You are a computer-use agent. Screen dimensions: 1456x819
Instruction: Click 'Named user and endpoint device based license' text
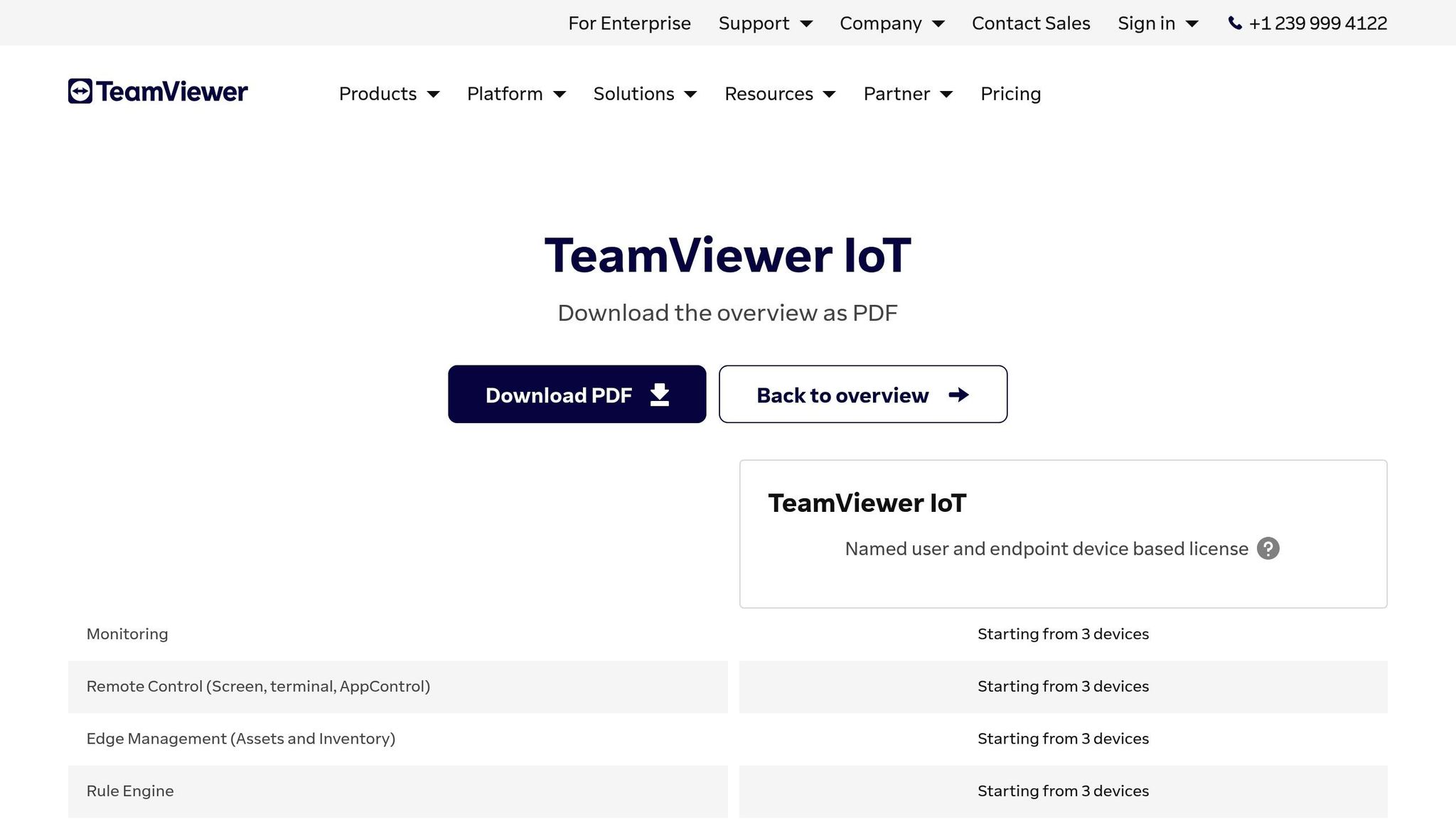point(1046,549)
